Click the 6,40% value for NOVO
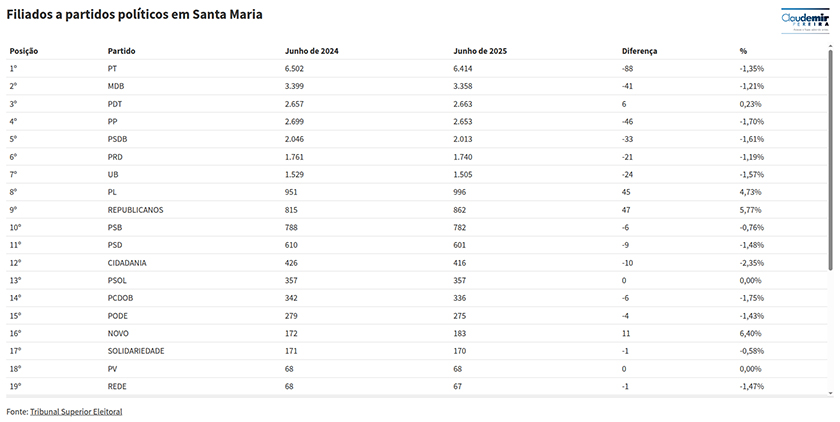Screen dimensions: 840x422 coord(751,333)
